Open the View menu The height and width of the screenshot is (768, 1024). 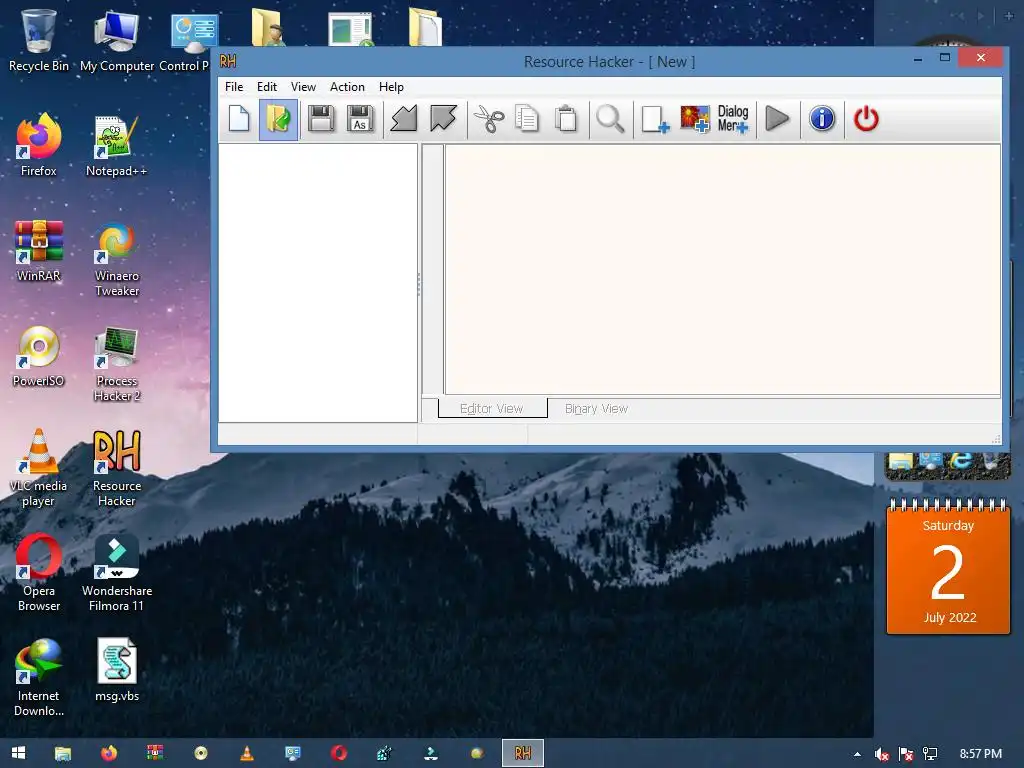pyautogui.click(x=303, y=87)
